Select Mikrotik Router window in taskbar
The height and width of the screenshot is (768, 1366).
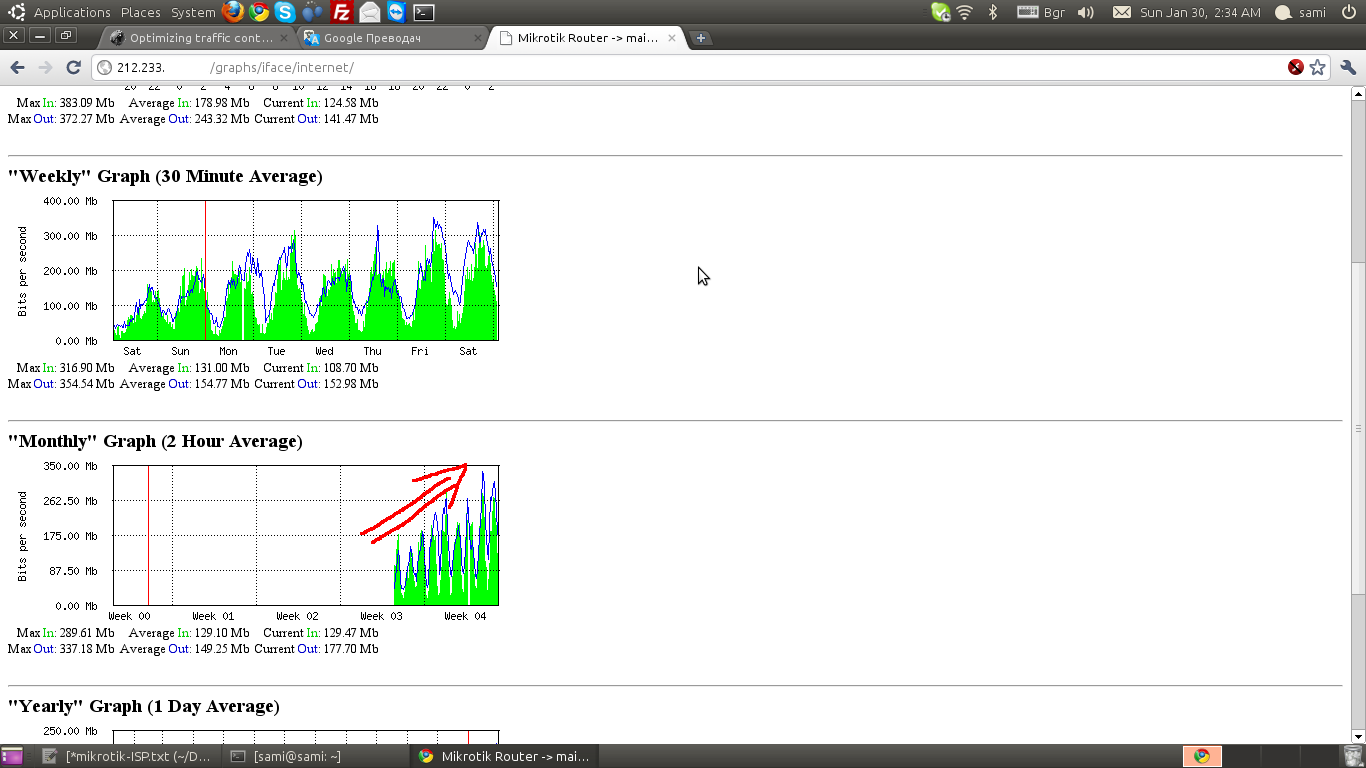[x=504, y=756]
